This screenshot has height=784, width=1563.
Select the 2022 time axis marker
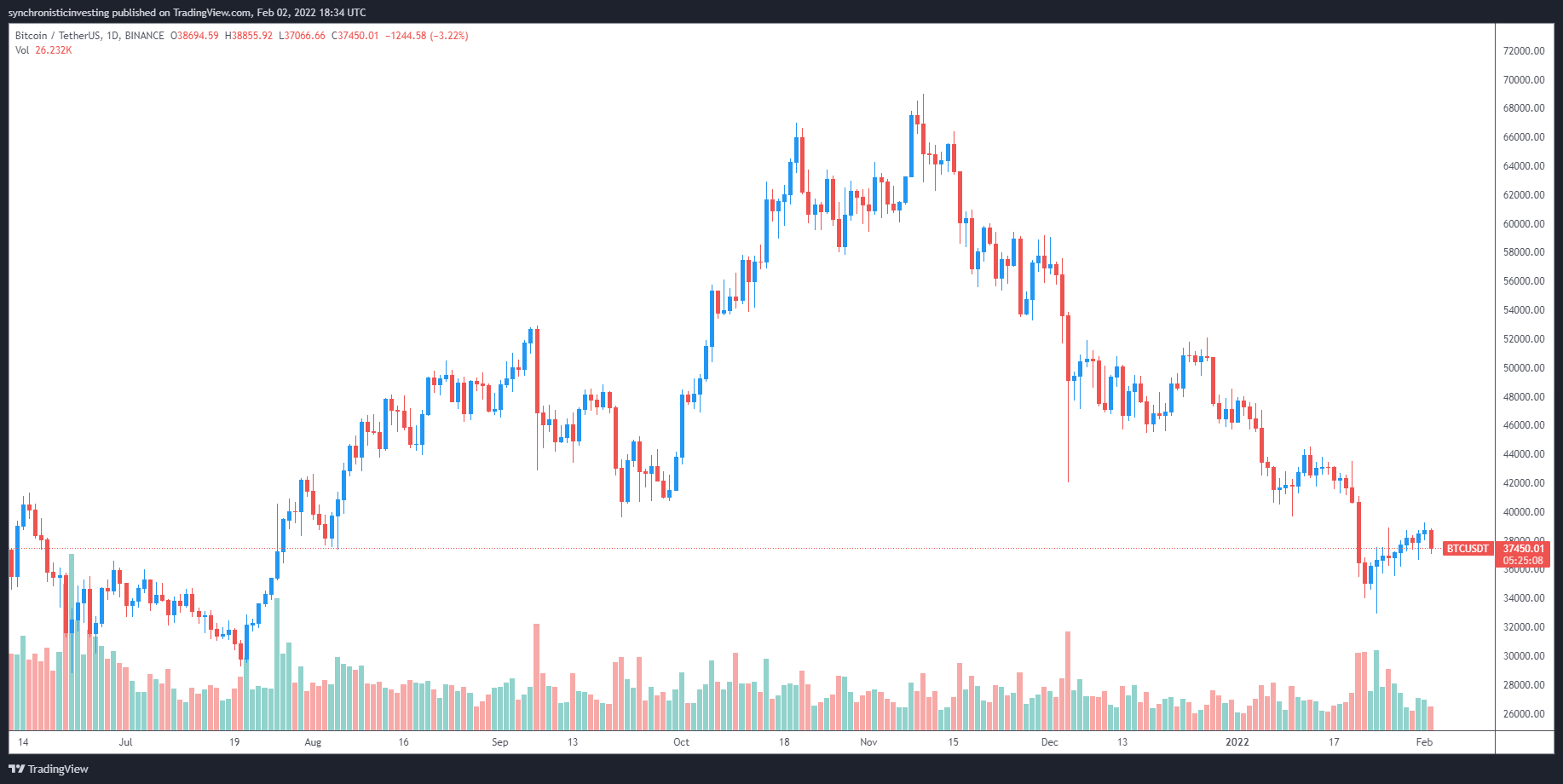point(1237,742)
